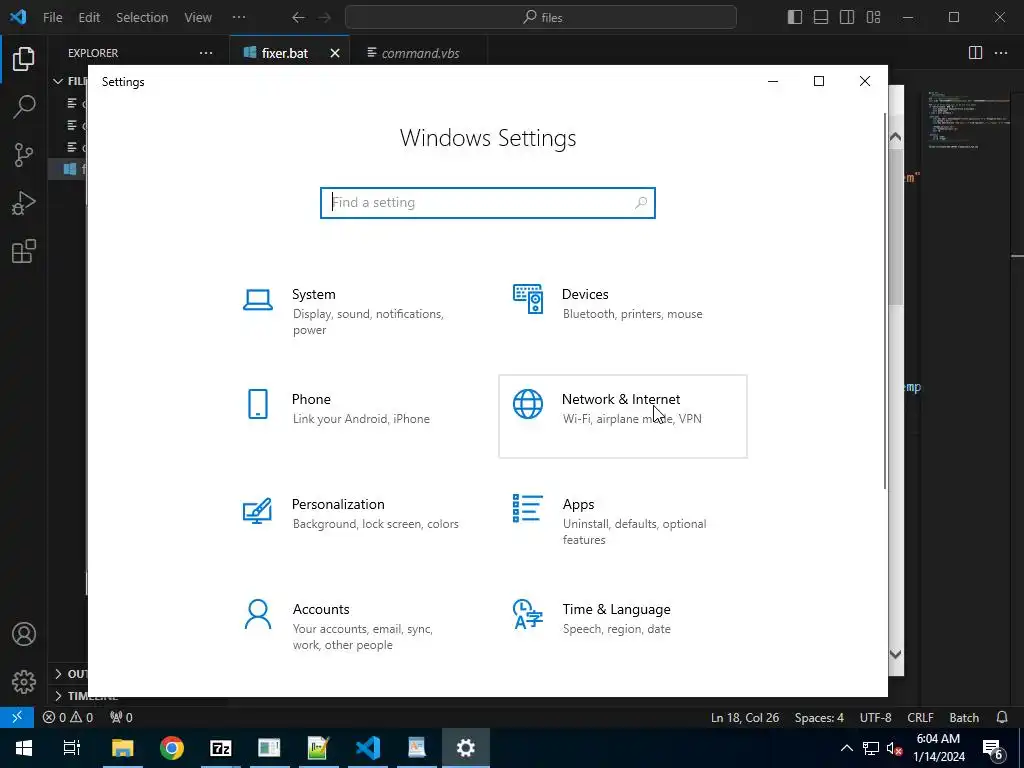Open the Selection menu
The image size is (1024, 768).
click(x=142, y=18)
